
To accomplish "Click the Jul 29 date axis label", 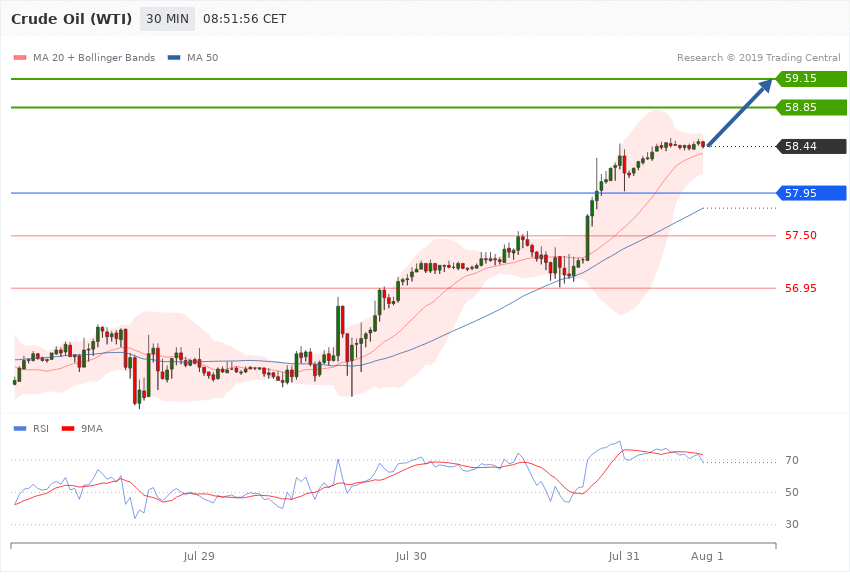I will coord(199,556).
